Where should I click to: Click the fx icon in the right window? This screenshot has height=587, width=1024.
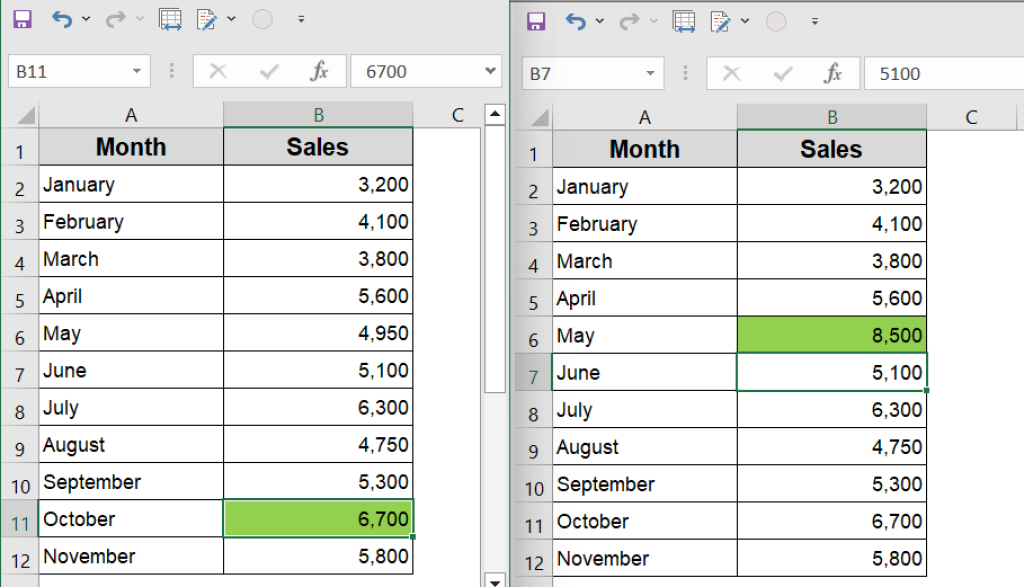coord(832,72)
